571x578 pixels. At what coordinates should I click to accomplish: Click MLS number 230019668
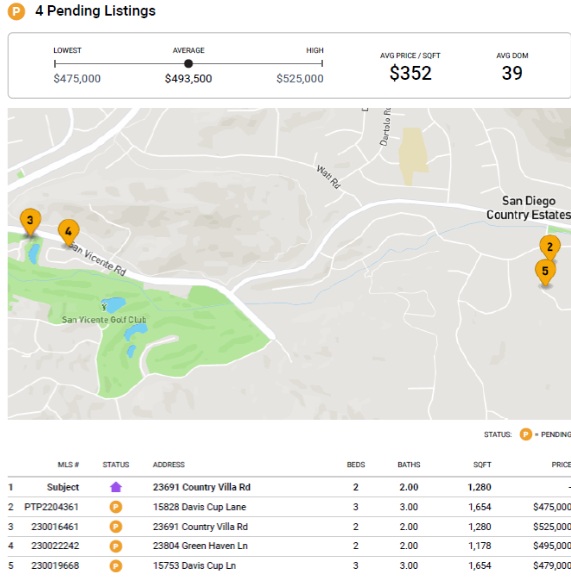coord(55,566)
